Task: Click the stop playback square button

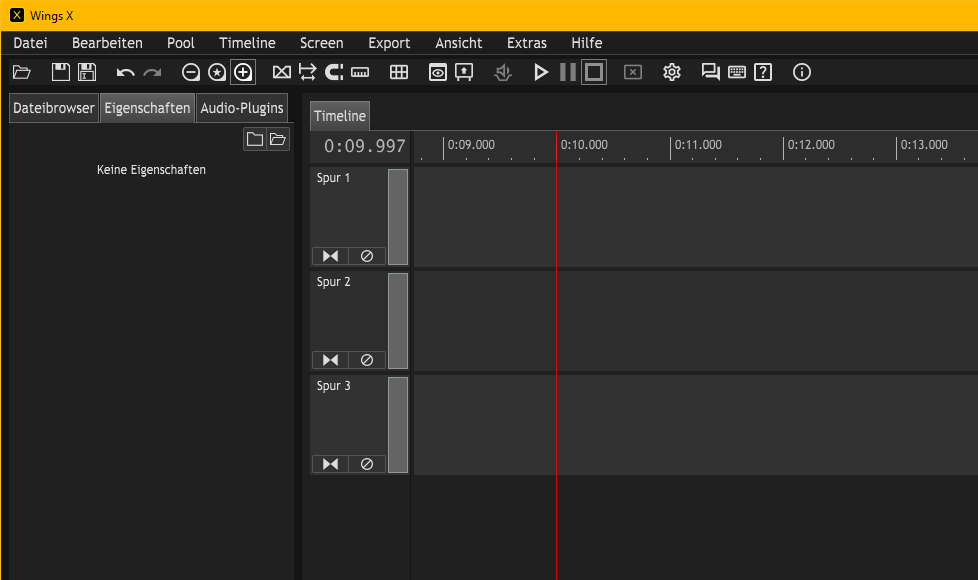Action: [594, 72]
